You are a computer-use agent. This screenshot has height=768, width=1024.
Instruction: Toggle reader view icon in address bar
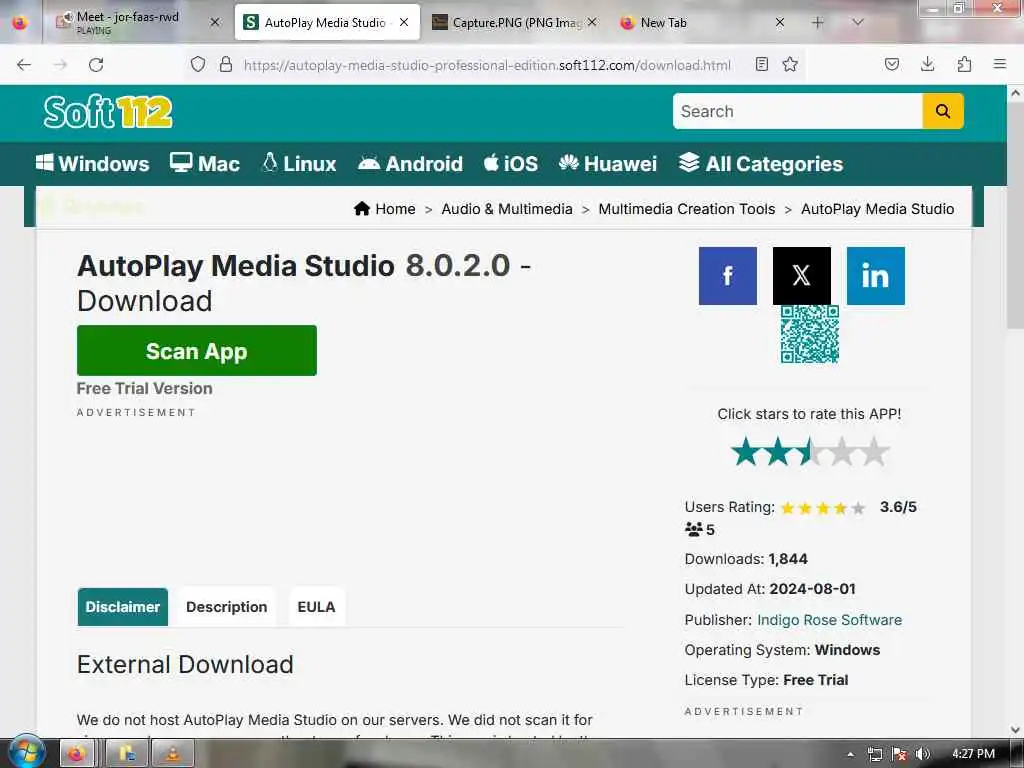pyautogui.click(x=761, y=64)
